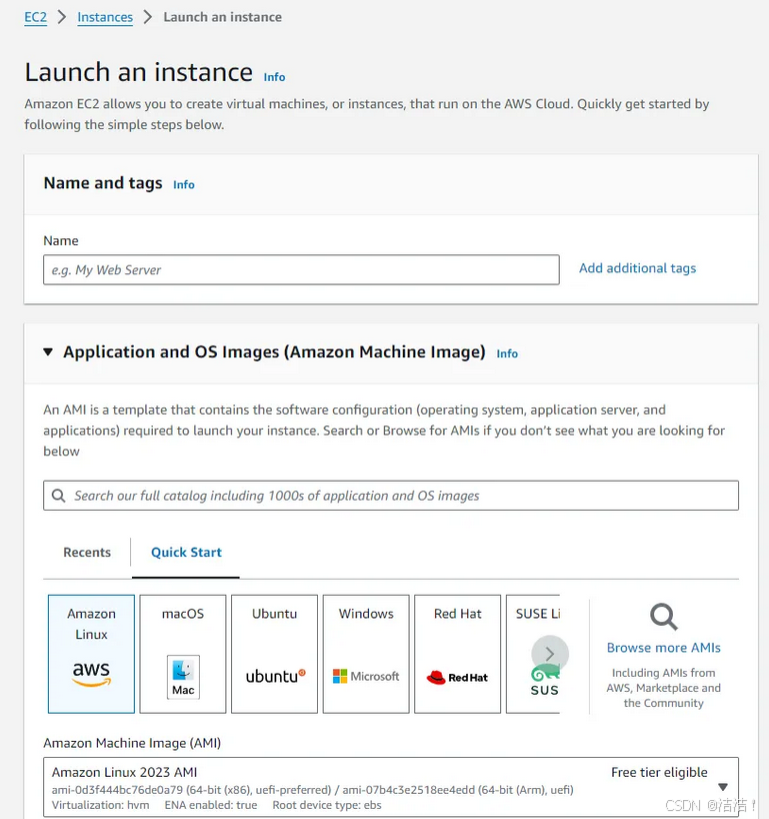The width and height of the screenshot is (769, 819).
Task: Click the breadcrumb chevron after Instances
Action: (x=148, y=17)
